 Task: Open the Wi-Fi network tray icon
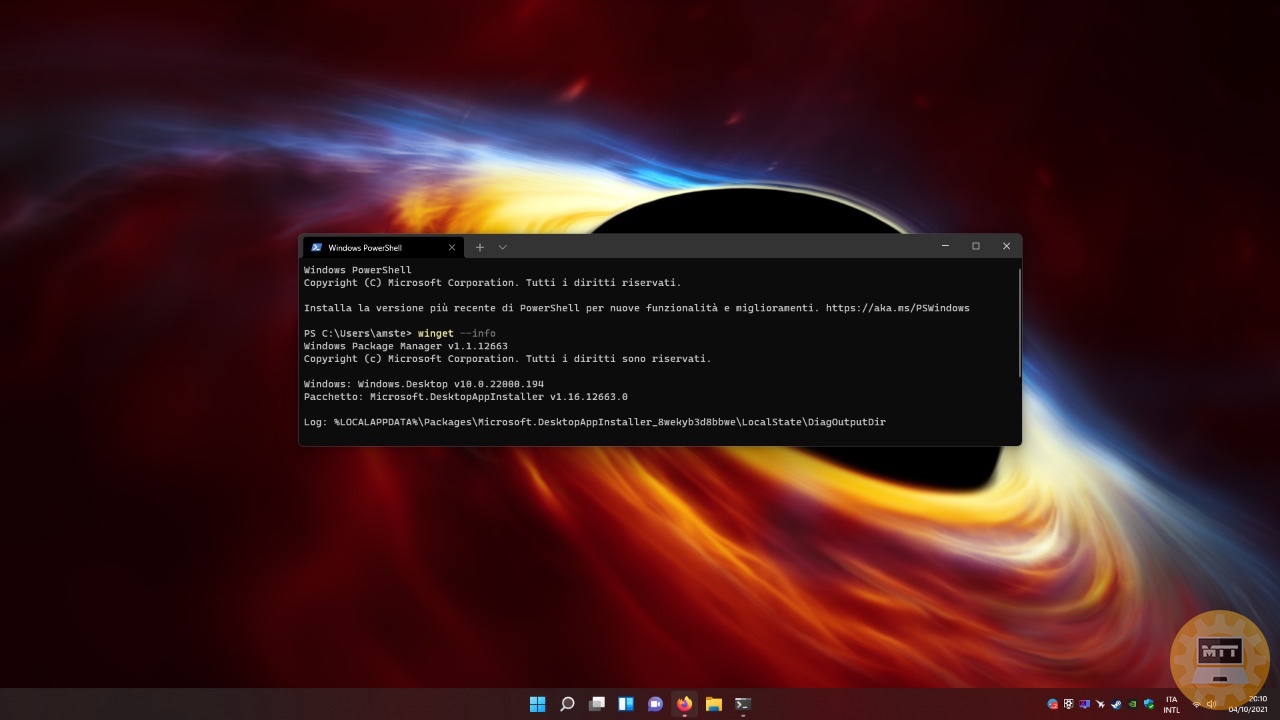point(1196,704)
